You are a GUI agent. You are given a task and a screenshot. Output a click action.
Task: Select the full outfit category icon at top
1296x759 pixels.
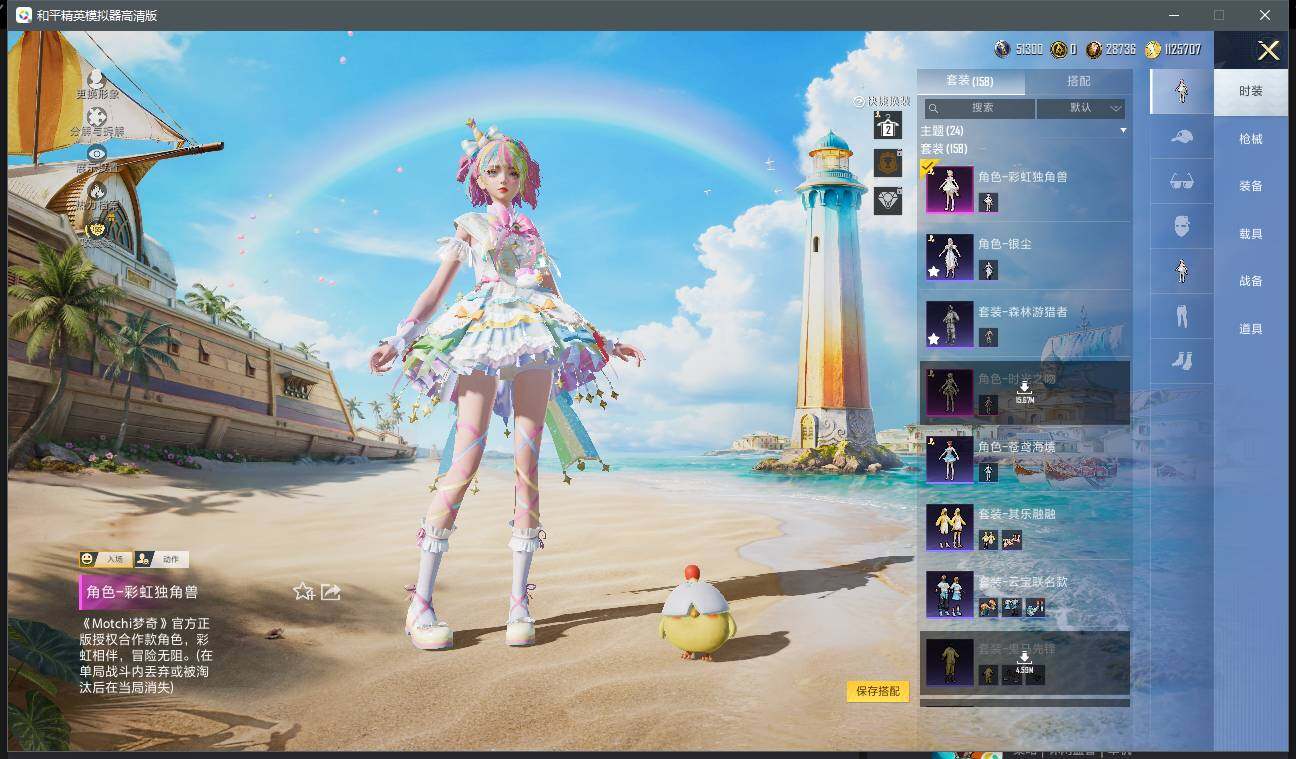point(1181,91)
